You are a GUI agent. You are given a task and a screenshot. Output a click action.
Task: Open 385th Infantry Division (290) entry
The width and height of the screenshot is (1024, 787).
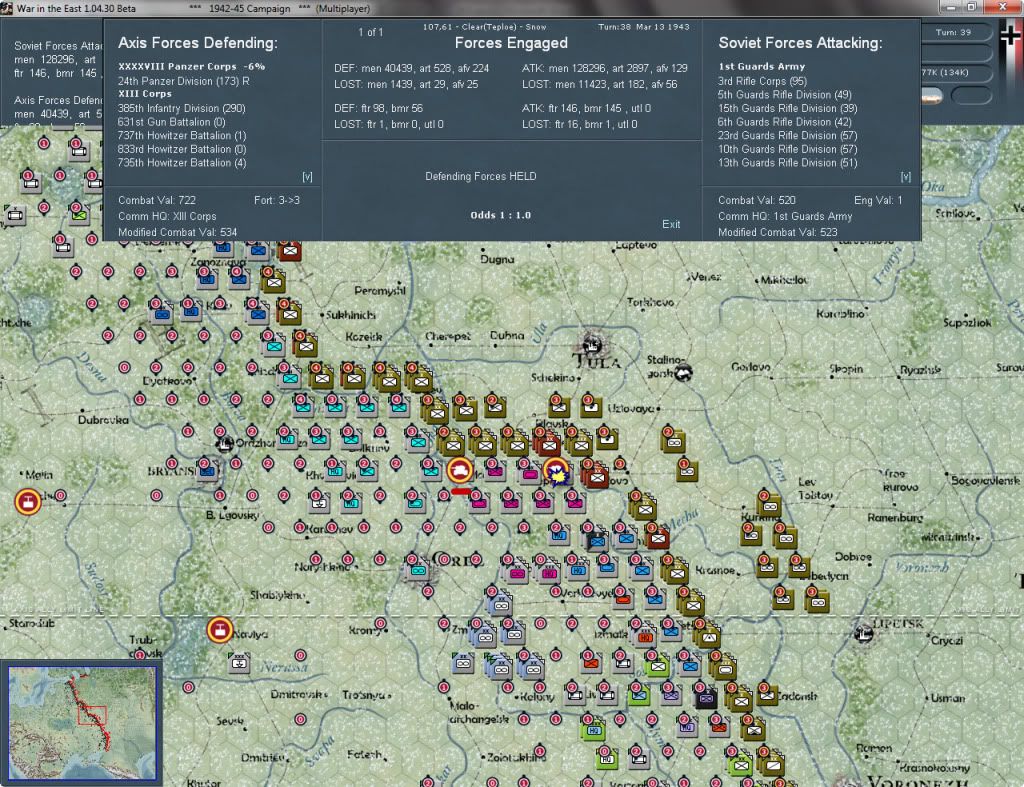182,108
